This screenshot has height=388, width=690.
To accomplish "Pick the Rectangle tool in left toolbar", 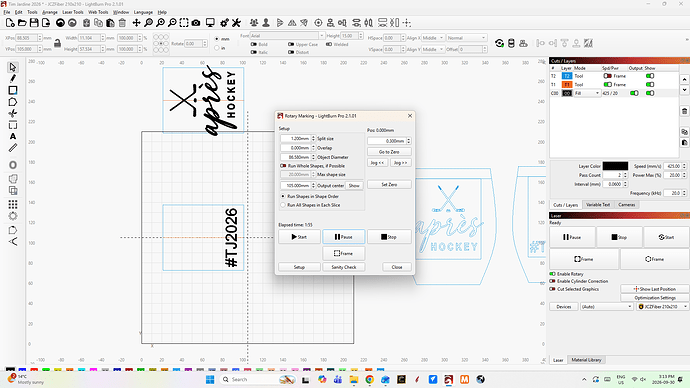I will click(x=13, y=90).
